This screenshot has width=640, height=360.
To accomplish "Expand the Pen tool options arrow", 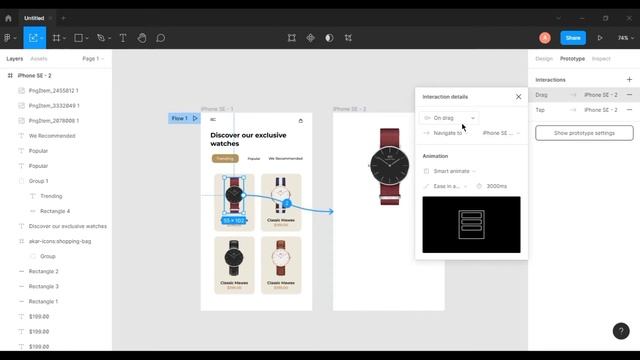I will (x=109, y=38).
